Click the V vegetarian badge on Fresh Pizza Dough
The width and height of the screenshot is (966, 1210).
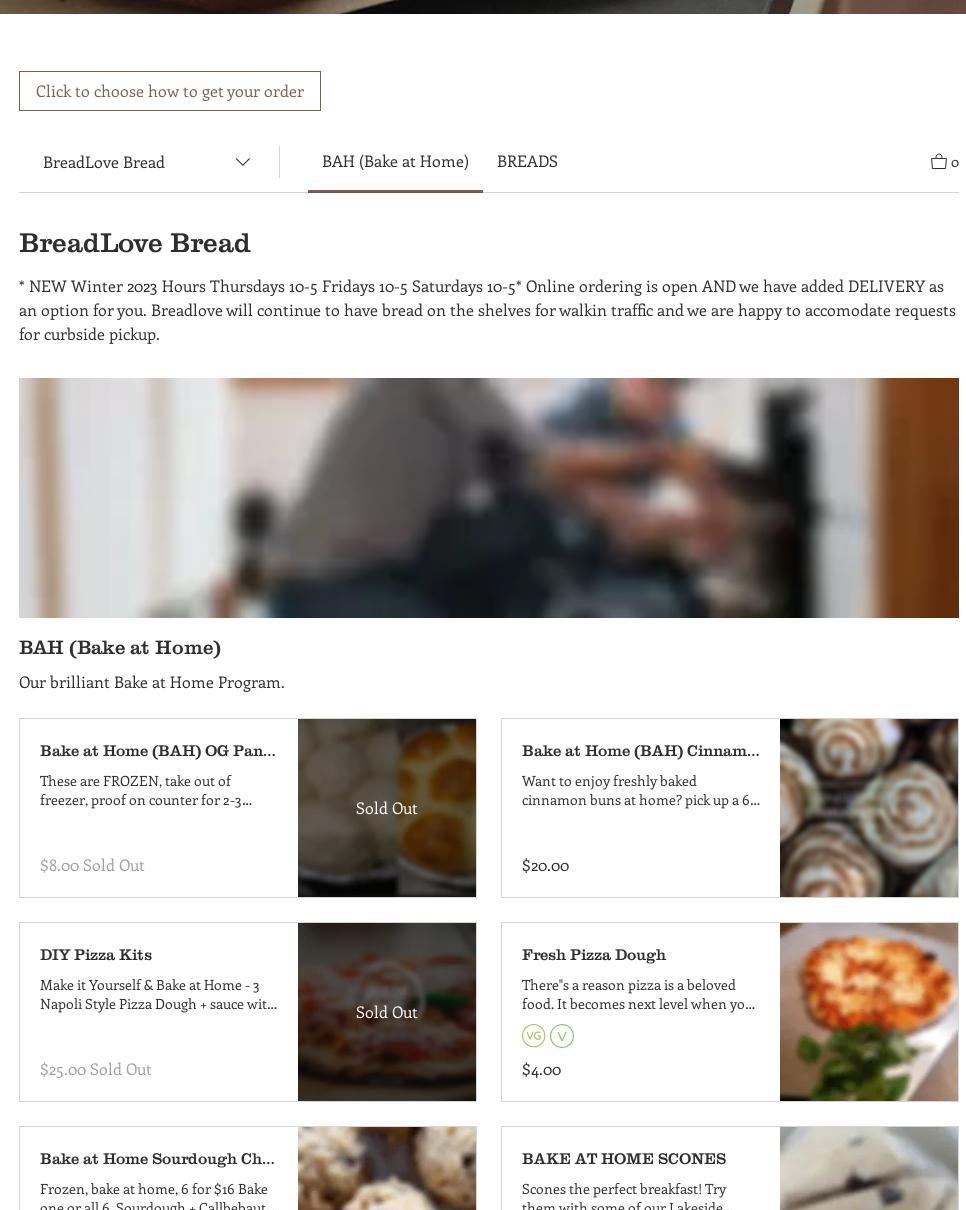(x=562, y=1036)
